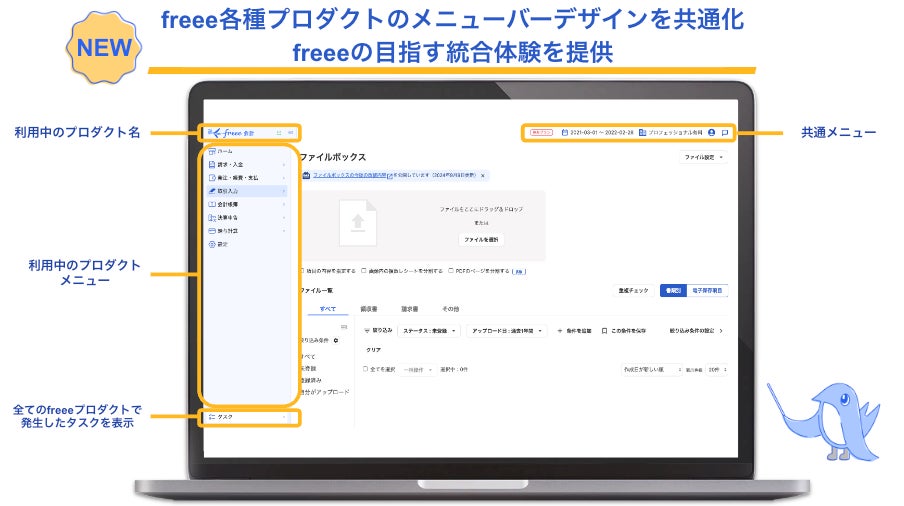Click the bookmark icon for この条件を保存
This screenshot has width=904, height=506.
coord(604,331)
